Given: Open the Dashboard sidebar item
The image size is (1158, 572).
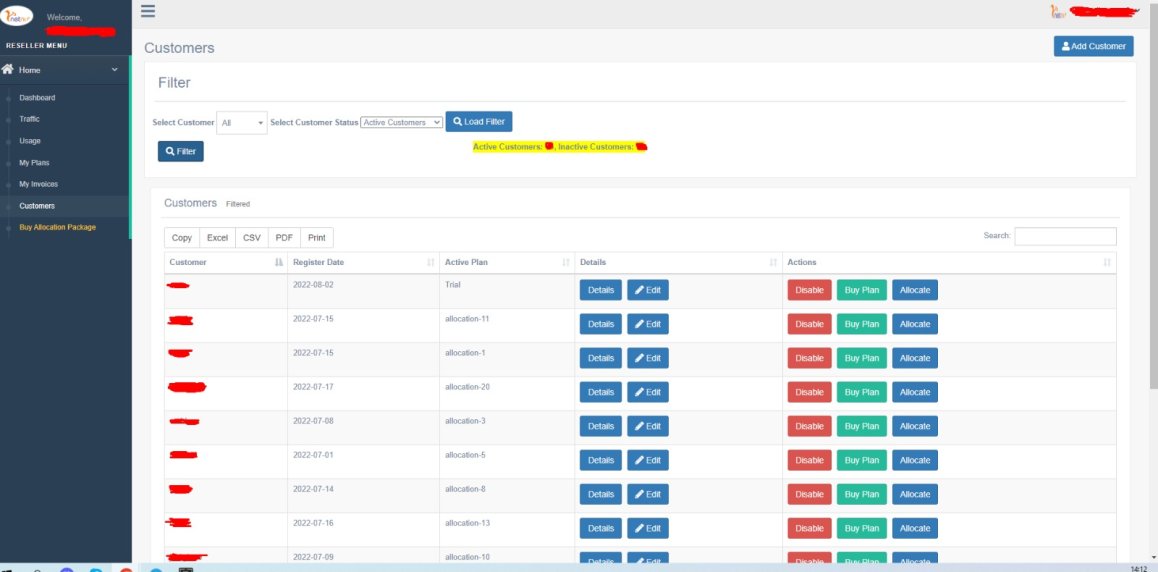Looking at the screenshot, I should pyautogui.click(x=37, y=97).
